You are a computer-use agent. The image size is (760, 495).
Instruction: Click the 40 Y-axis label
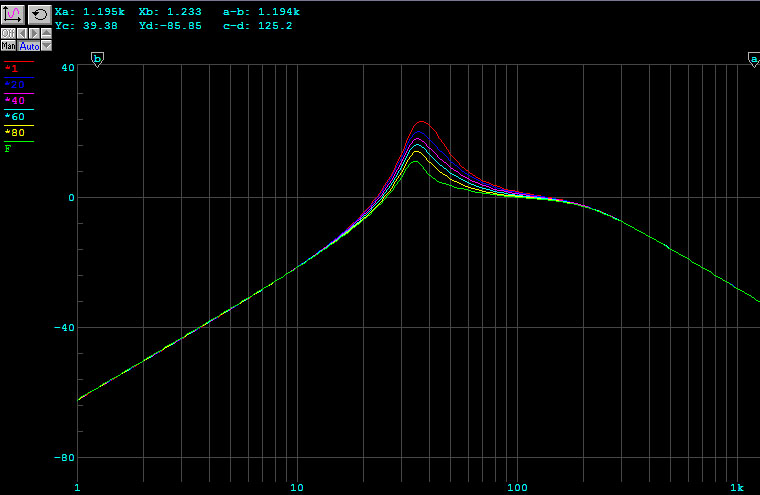pos(68,67)
